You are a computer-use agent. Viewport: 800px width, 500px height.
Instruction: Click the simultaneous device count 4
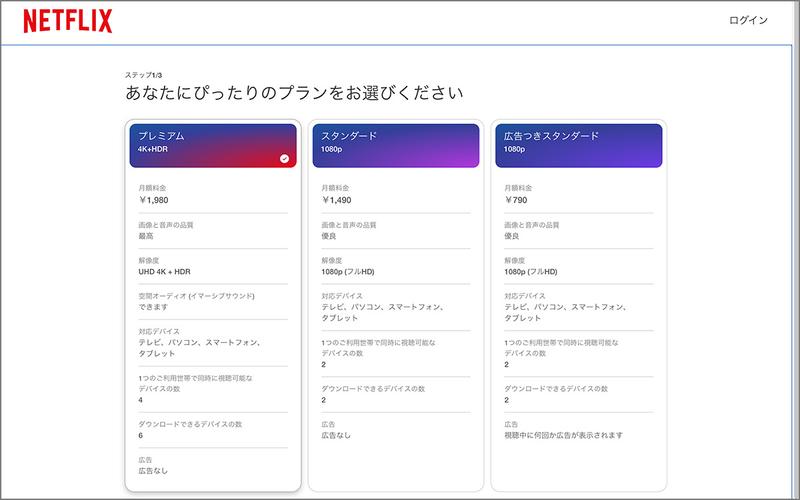pos(141,400)
